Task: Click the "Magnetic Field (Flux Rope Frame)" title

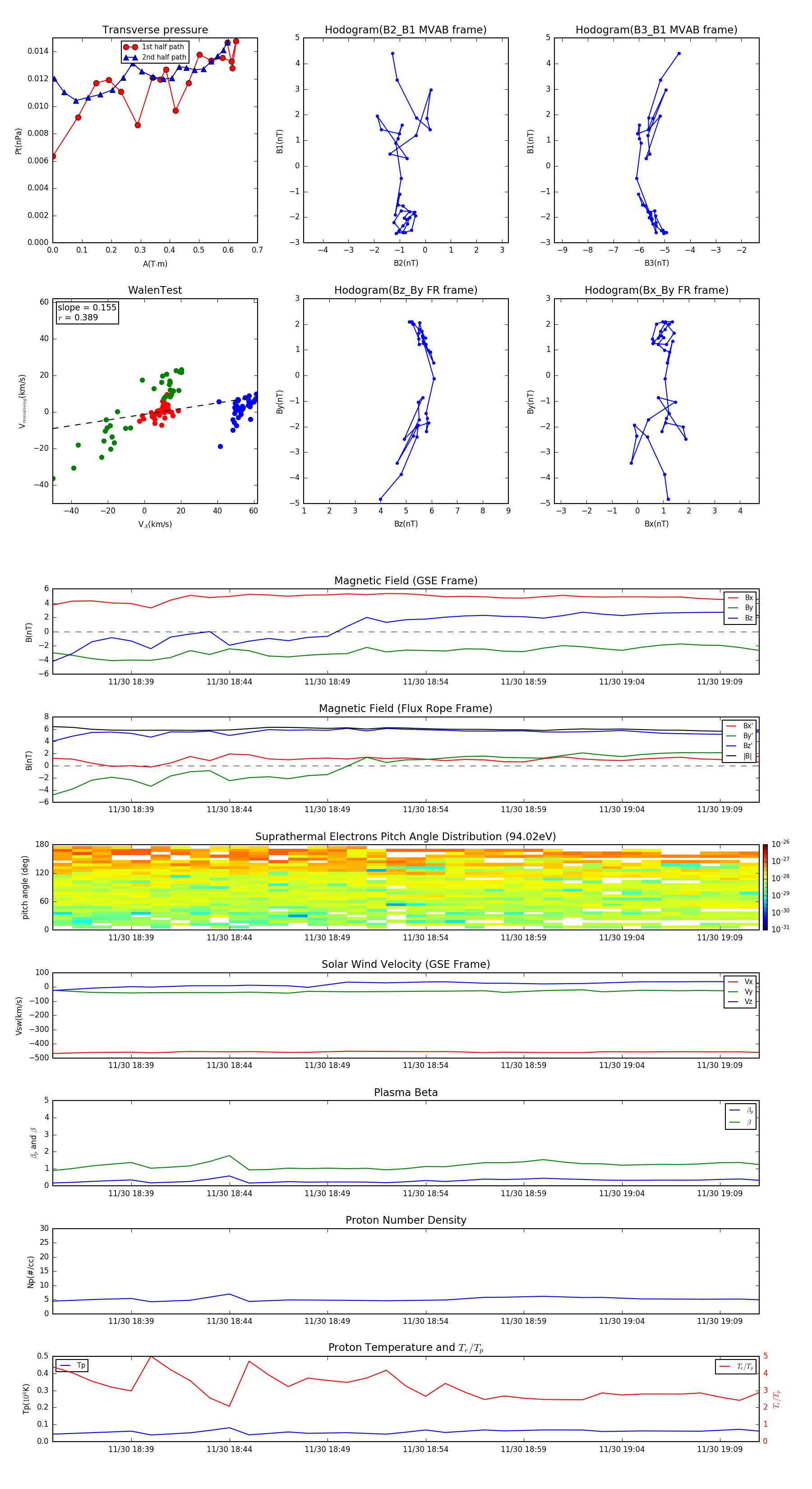Action: 406,709
